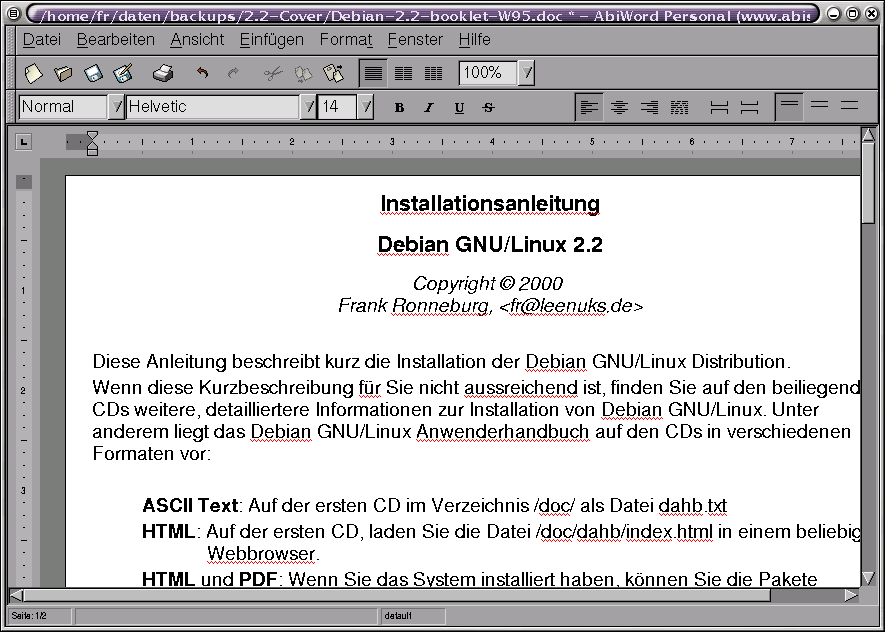885x632 pixels.
Task: Create a new document with the blank page icon
Action: (x=34, y=73)
